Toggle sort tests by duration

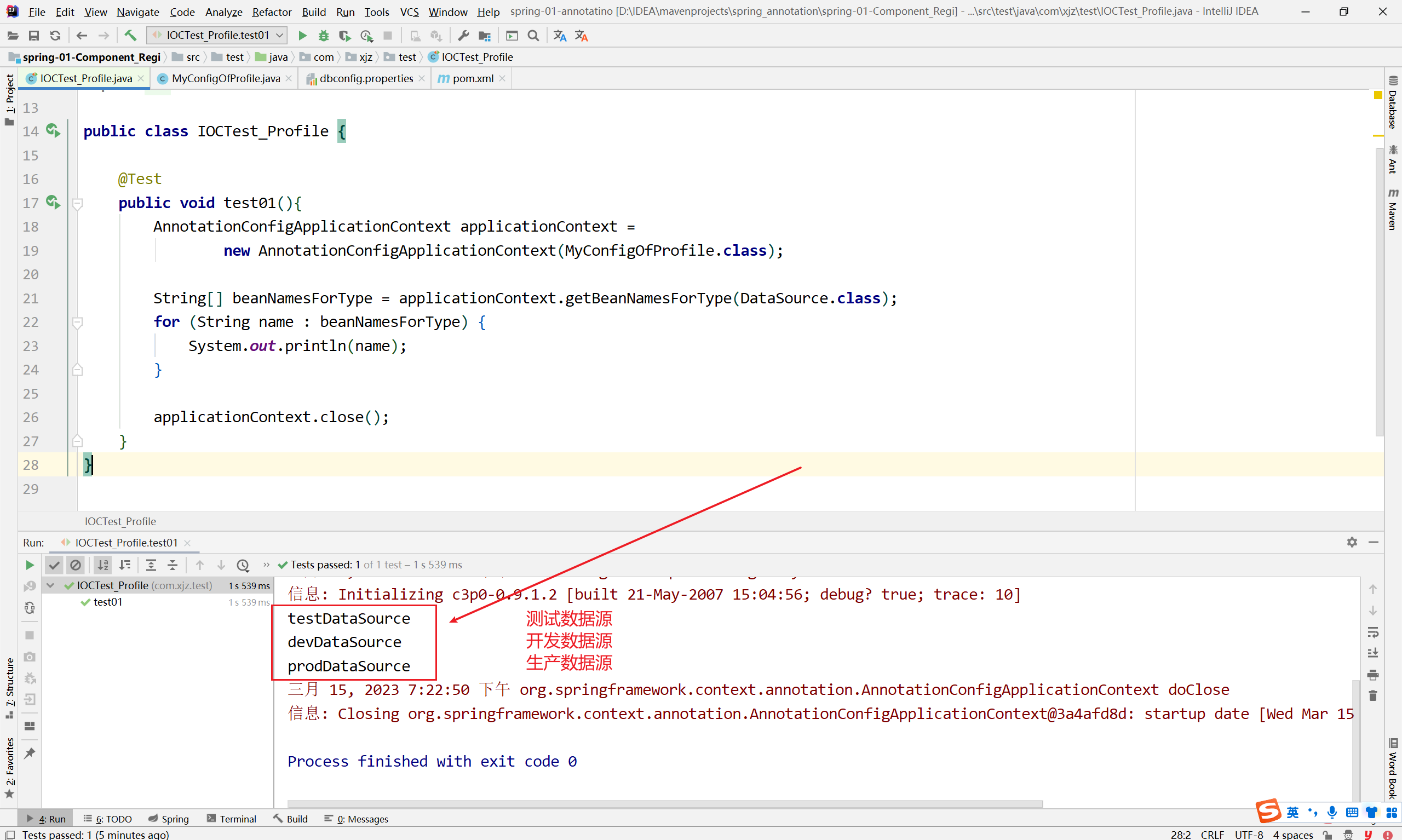point(124,565)
